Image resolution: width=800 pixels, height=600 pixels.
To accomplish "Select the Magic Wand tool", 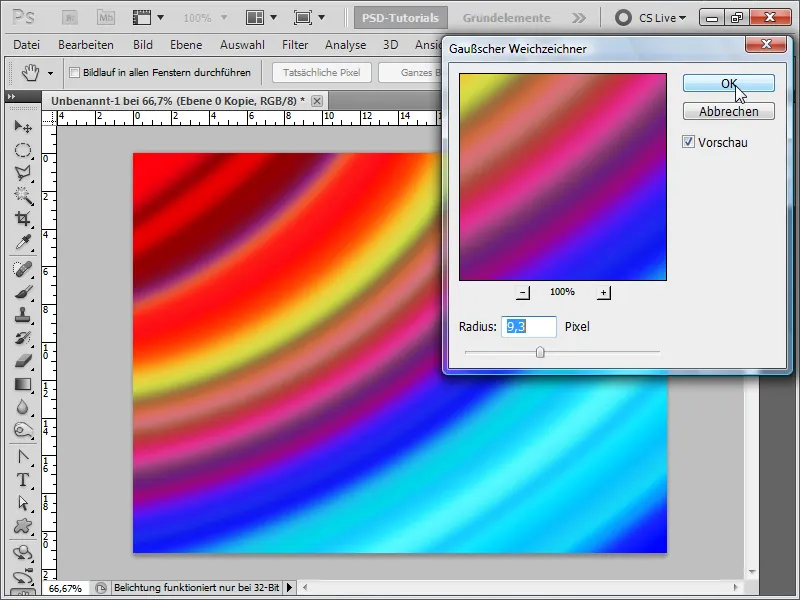I will click(x=23, y=196).
